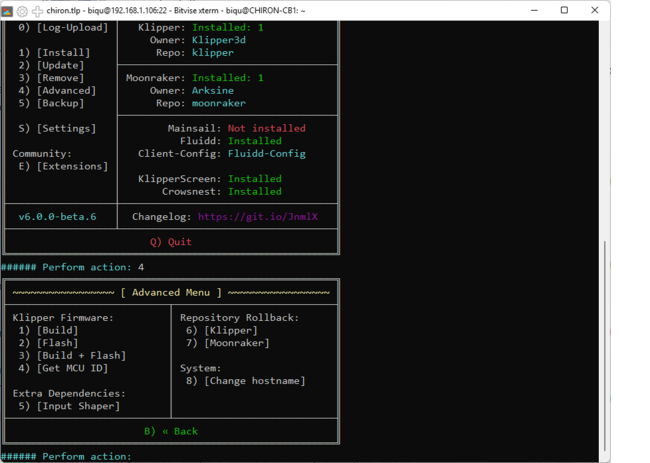Click the [Input Shaper] entry

(x=78, y=406)
